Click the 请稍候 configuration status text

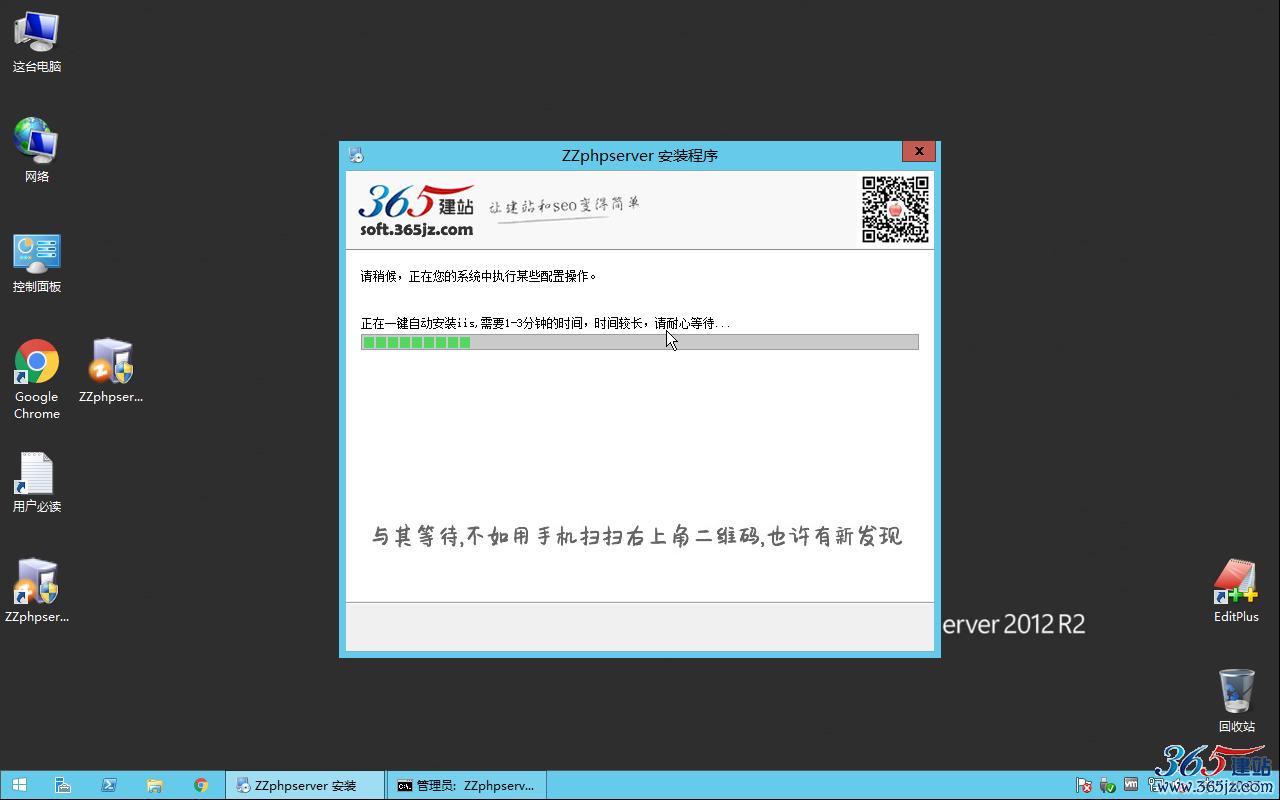click(479, 276)
